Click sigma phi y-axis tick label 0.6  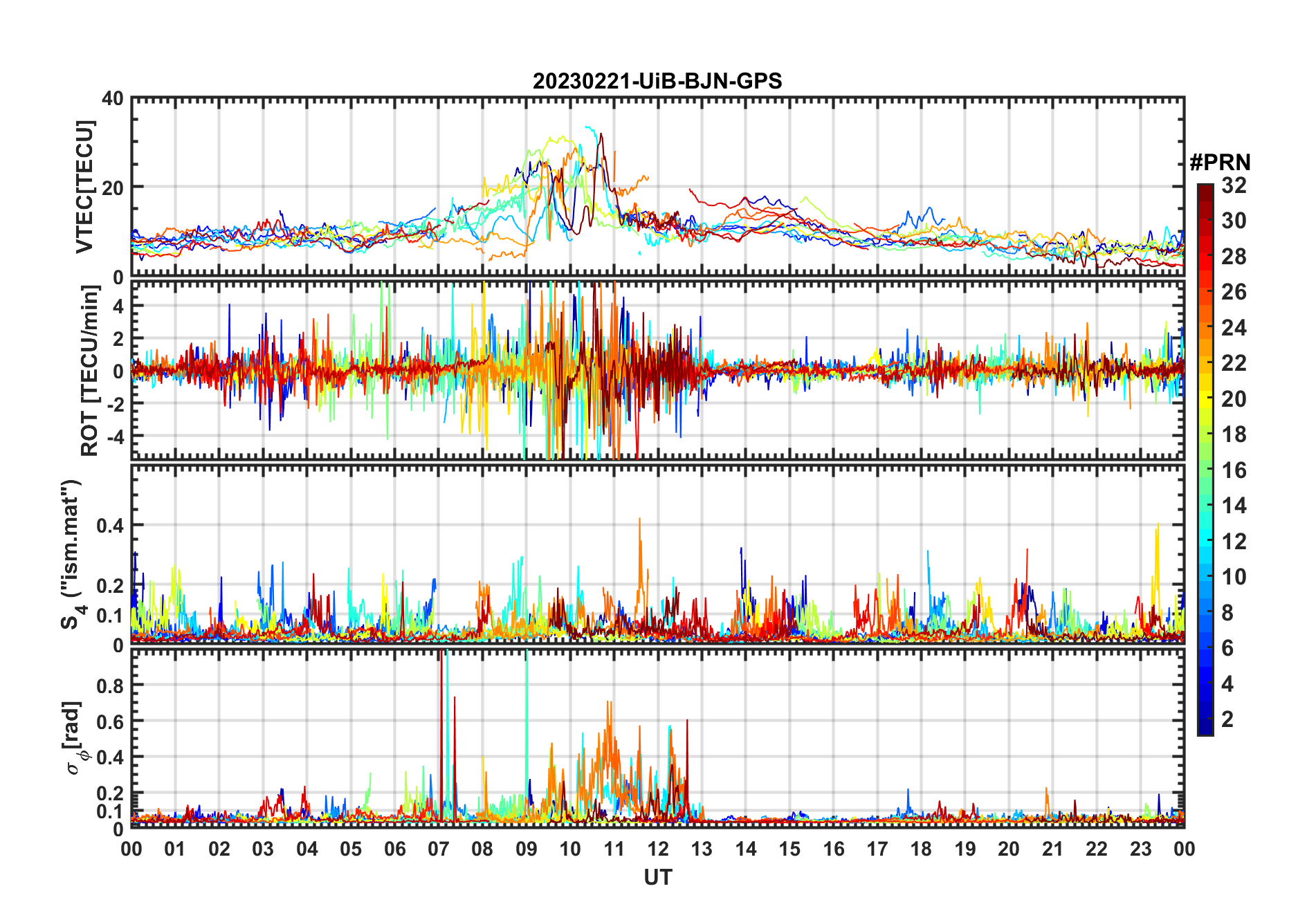pos(111,721)
